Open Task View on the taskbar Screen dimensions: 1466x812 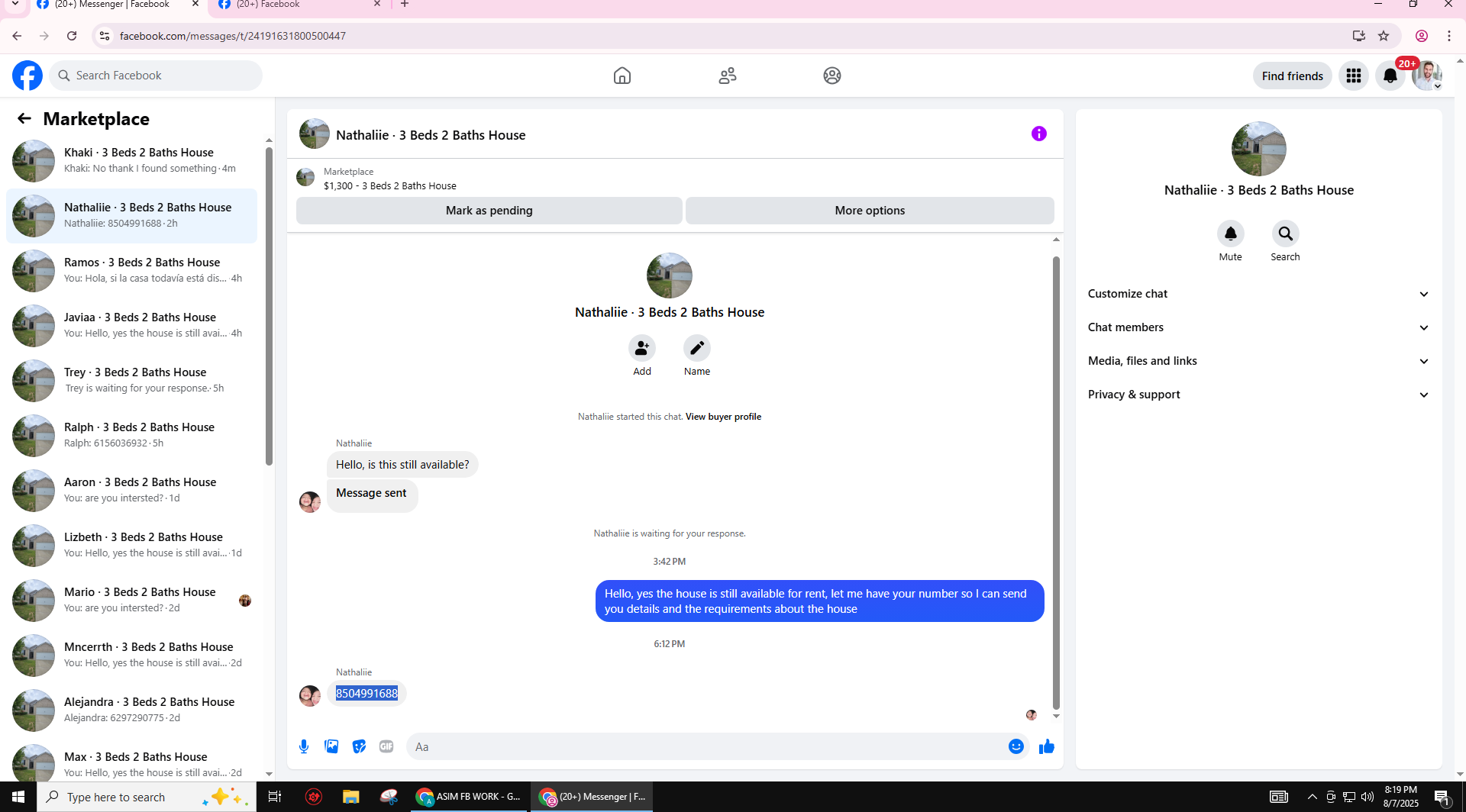tap(275, 797)
